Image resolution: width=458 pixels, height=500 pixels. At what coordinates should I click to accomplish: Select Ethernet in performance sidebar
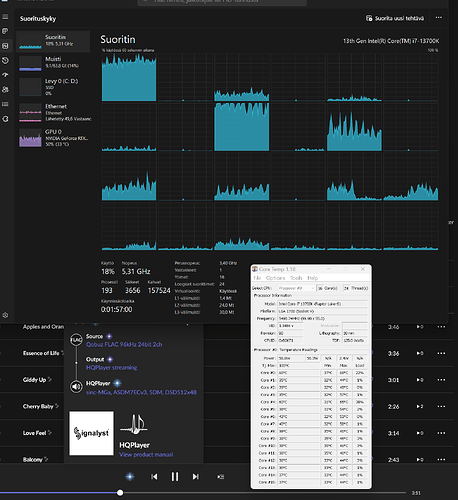coord(53,112)
